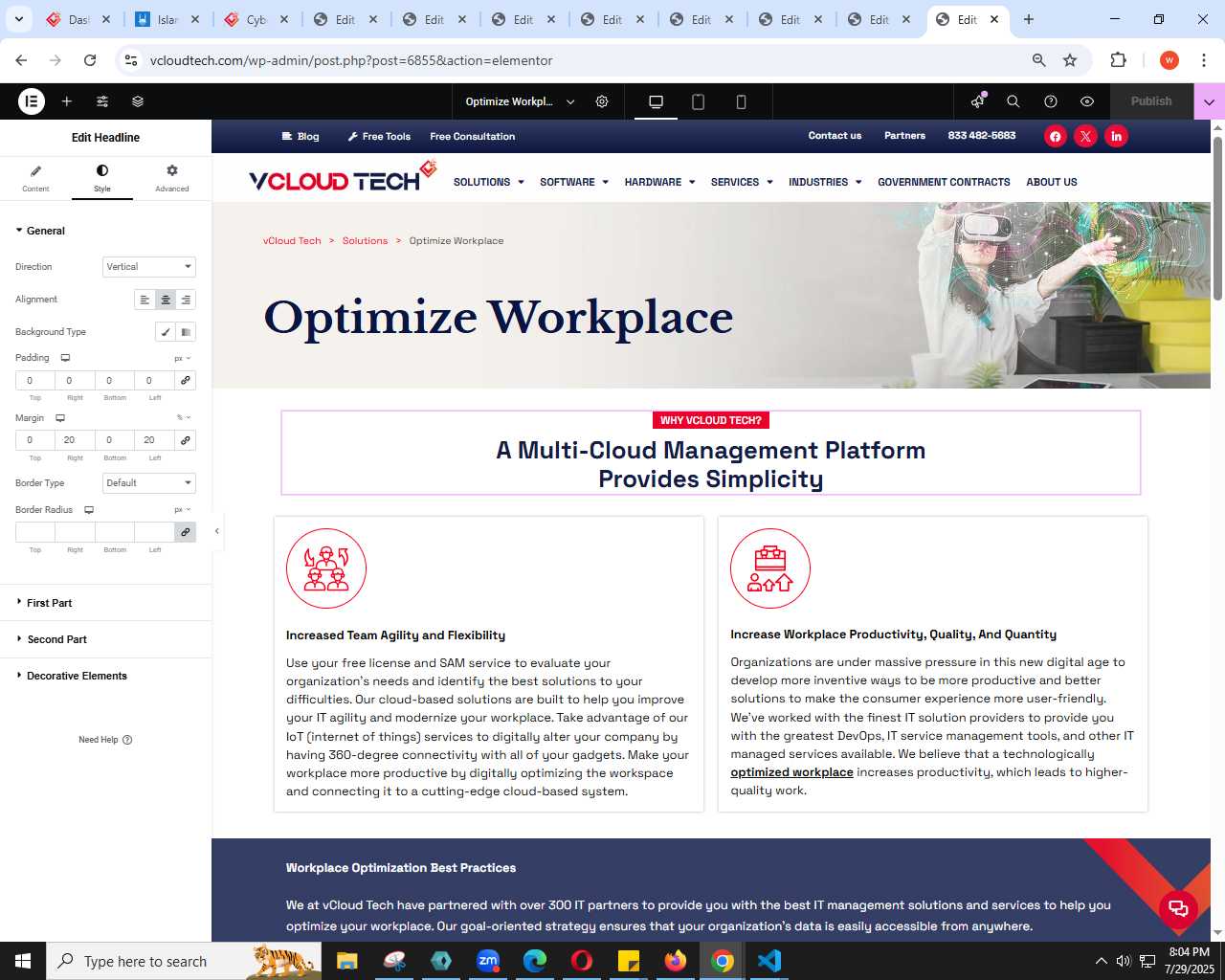Open site settings sliders icon
The image size is (1225, 980).
[102, 101]
